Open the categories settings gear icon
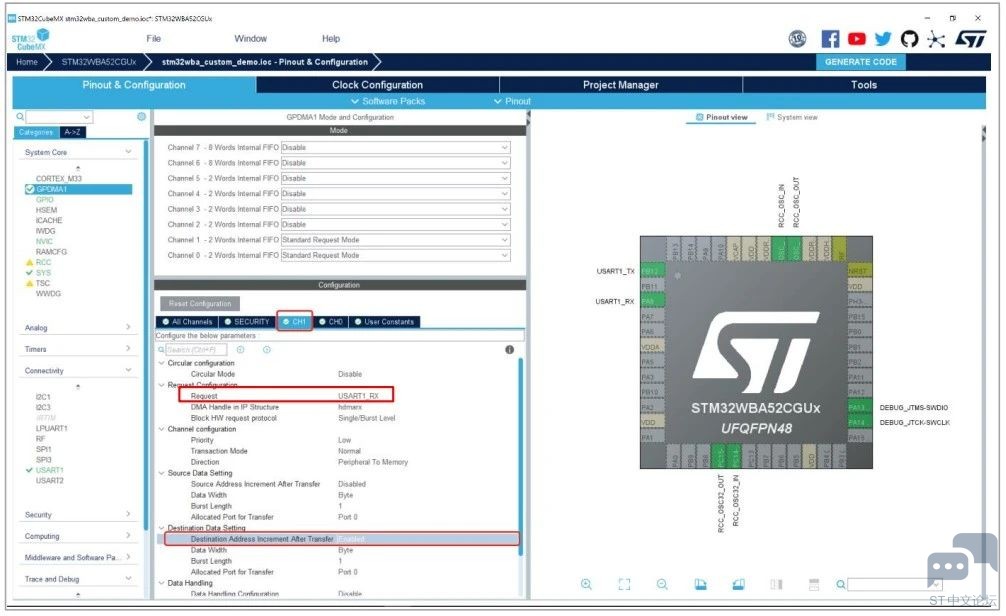Image resolution: width=1006 pixels, height=616 pixels. tap(141, 116)
